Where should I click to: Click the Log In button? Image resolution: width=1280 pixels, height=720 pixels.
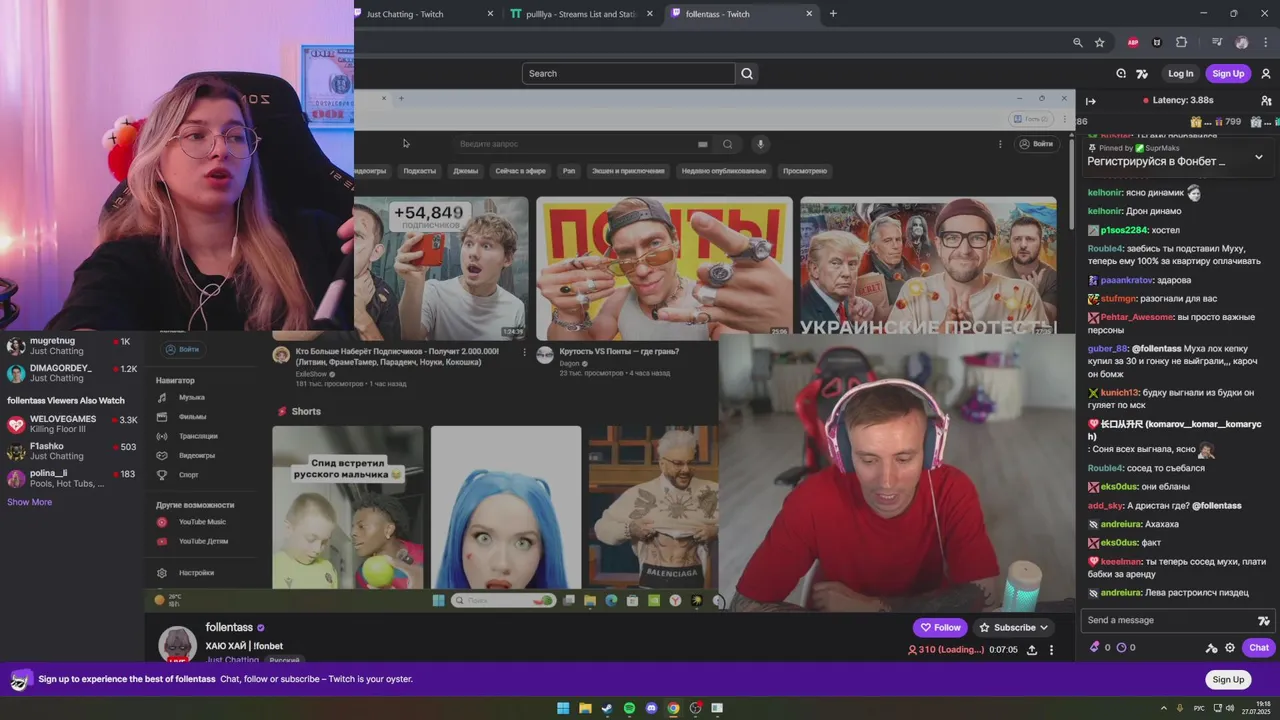click(x=1180, y=73)
